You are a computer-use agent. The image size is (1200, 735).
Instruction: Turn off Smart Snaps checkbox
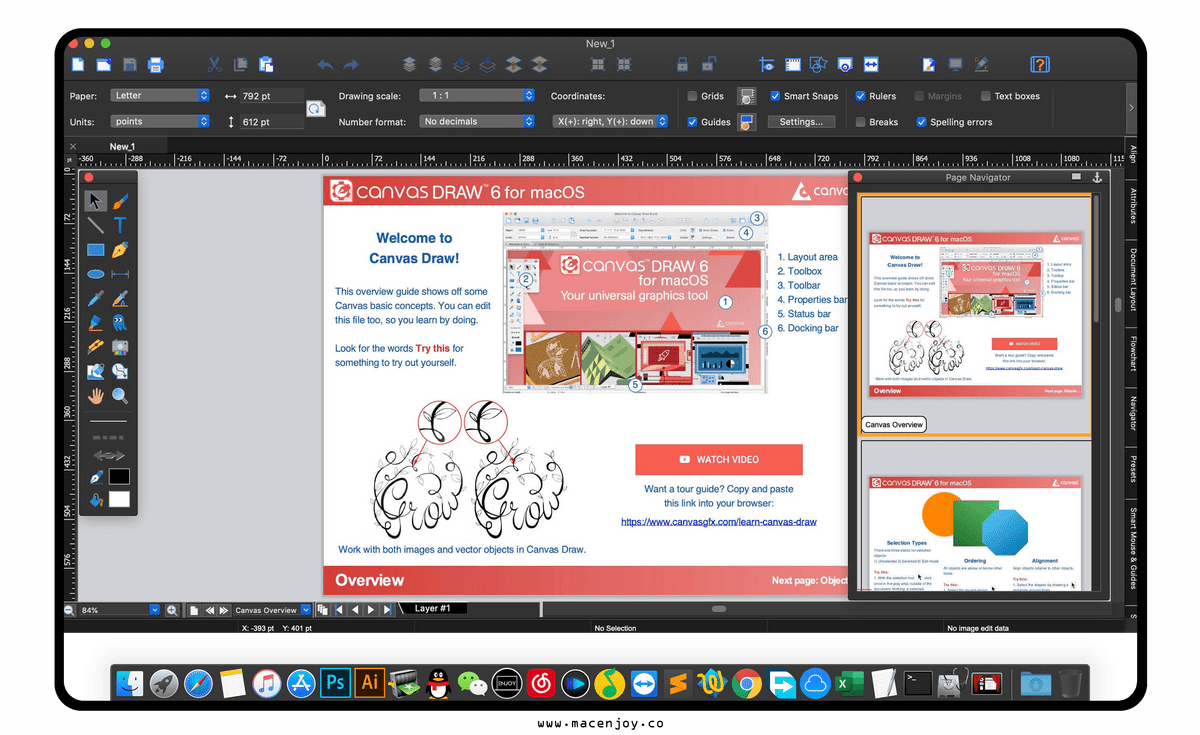tap(775, 96)
